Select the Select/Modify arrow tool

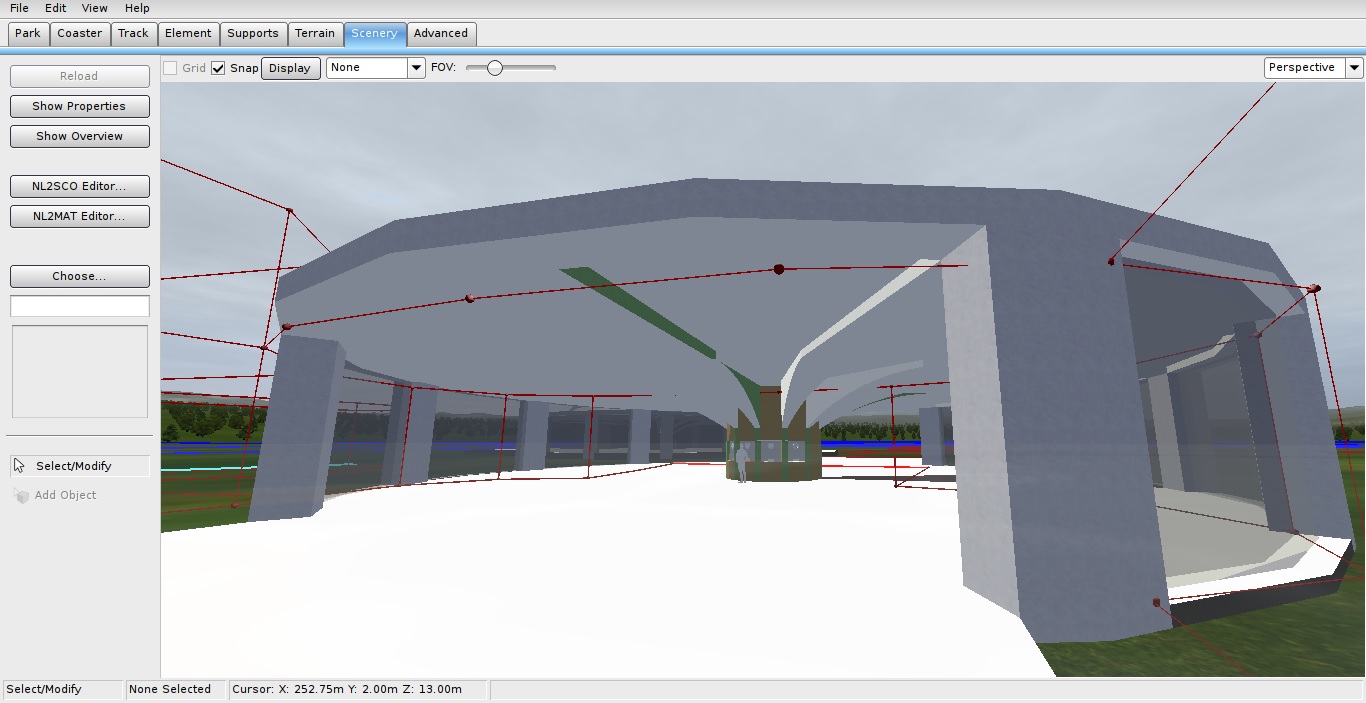coord(20,466)
